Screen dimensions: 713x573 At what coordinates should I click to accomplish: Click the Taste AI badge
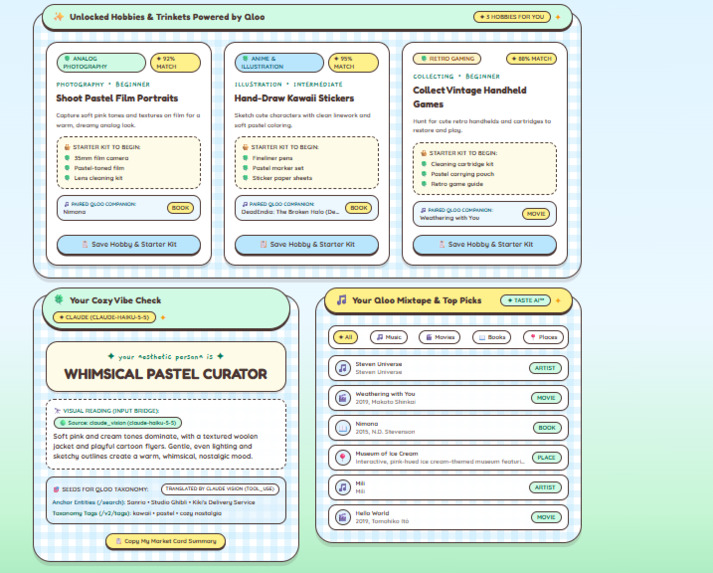click(x=525, y=301)
